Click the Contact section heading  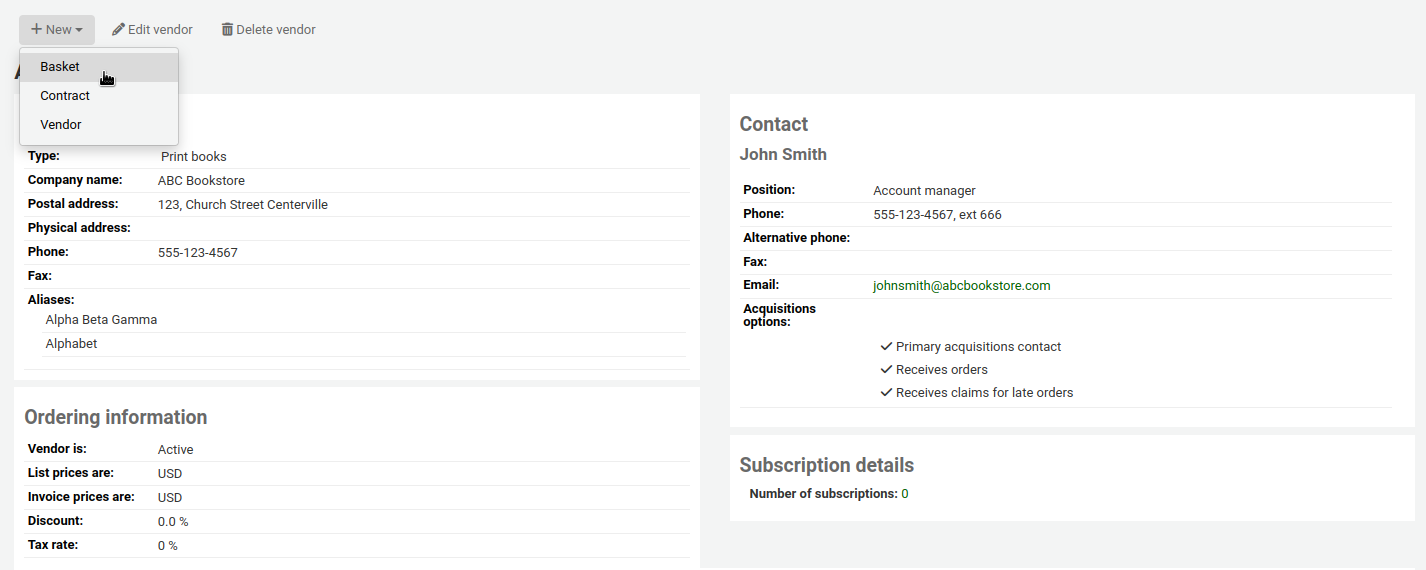click(x=773, y=124)
